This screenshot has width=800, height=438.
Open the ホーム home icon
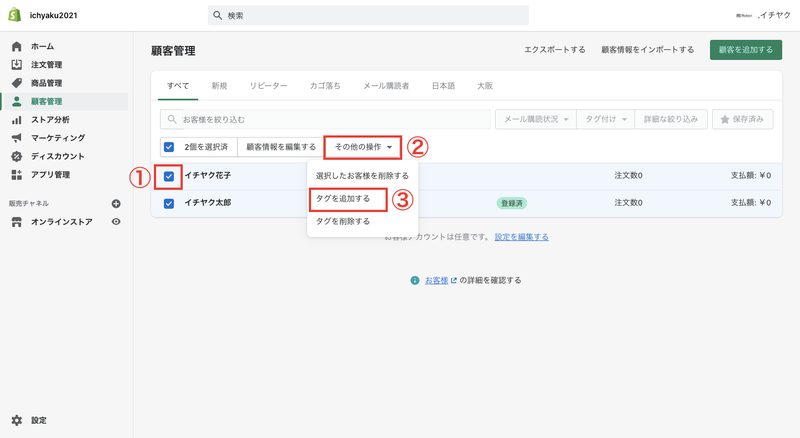click(17, 46)
